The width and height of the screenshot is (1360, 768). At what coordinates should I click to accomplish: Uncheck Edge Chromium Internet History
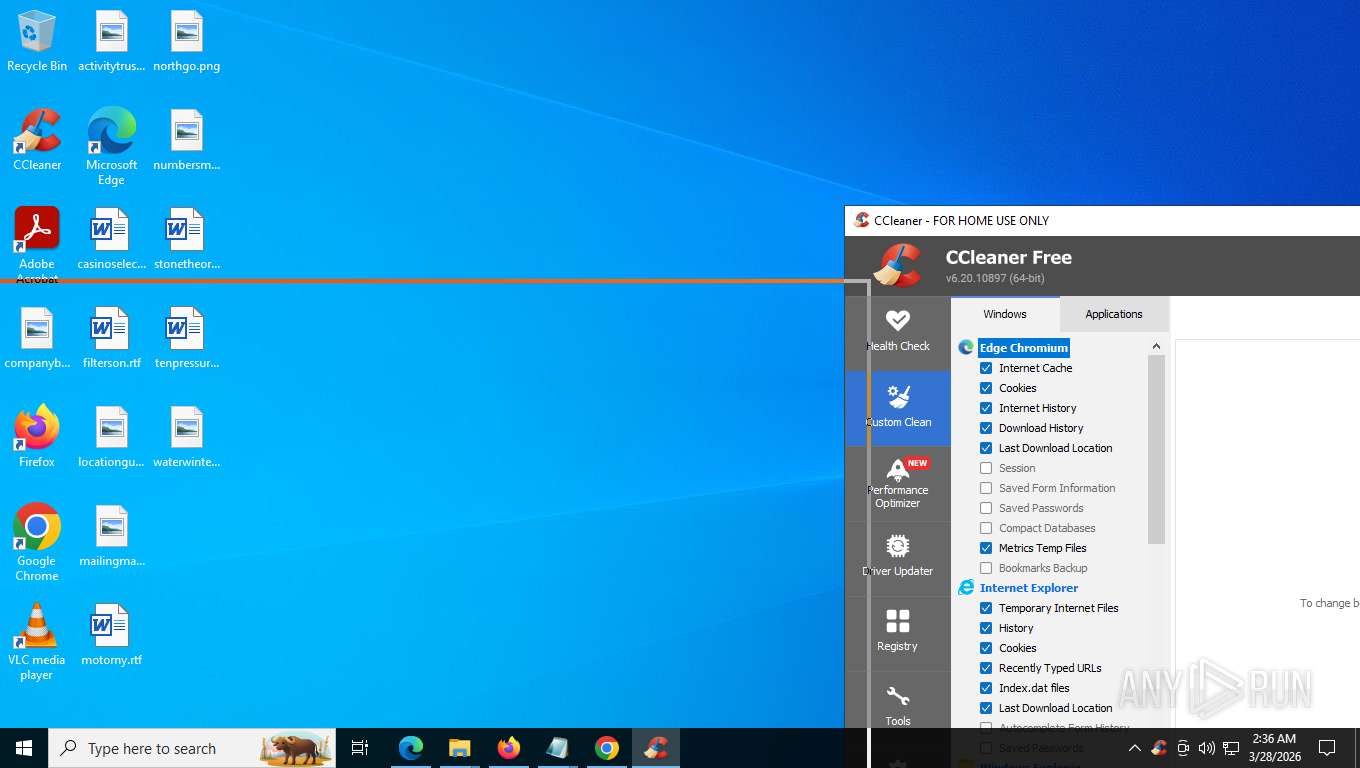pos(986,408)
